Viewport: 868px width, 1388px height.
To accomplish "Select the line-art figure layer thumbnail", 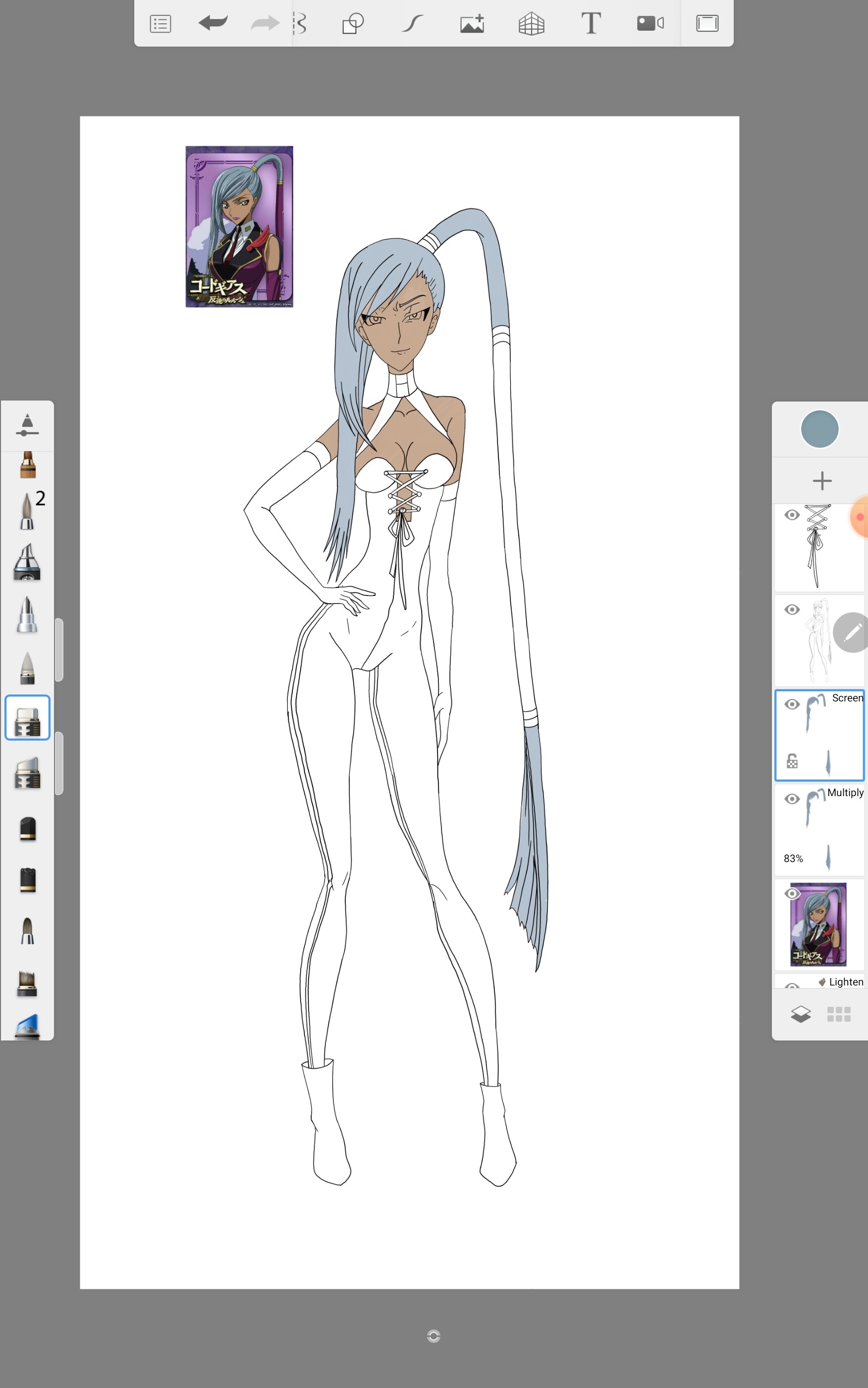I will click(818, 641).
